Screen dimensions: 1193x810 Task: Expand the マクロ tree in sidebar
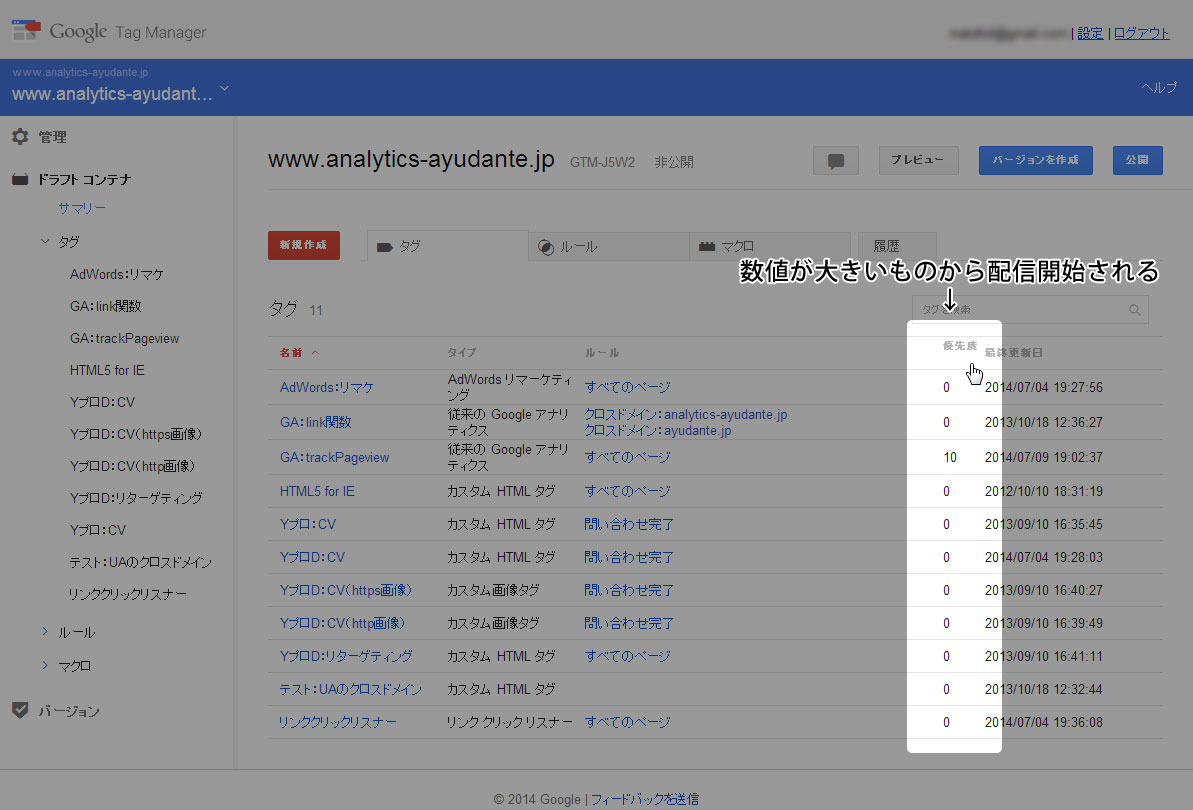(x=45, y=665)
